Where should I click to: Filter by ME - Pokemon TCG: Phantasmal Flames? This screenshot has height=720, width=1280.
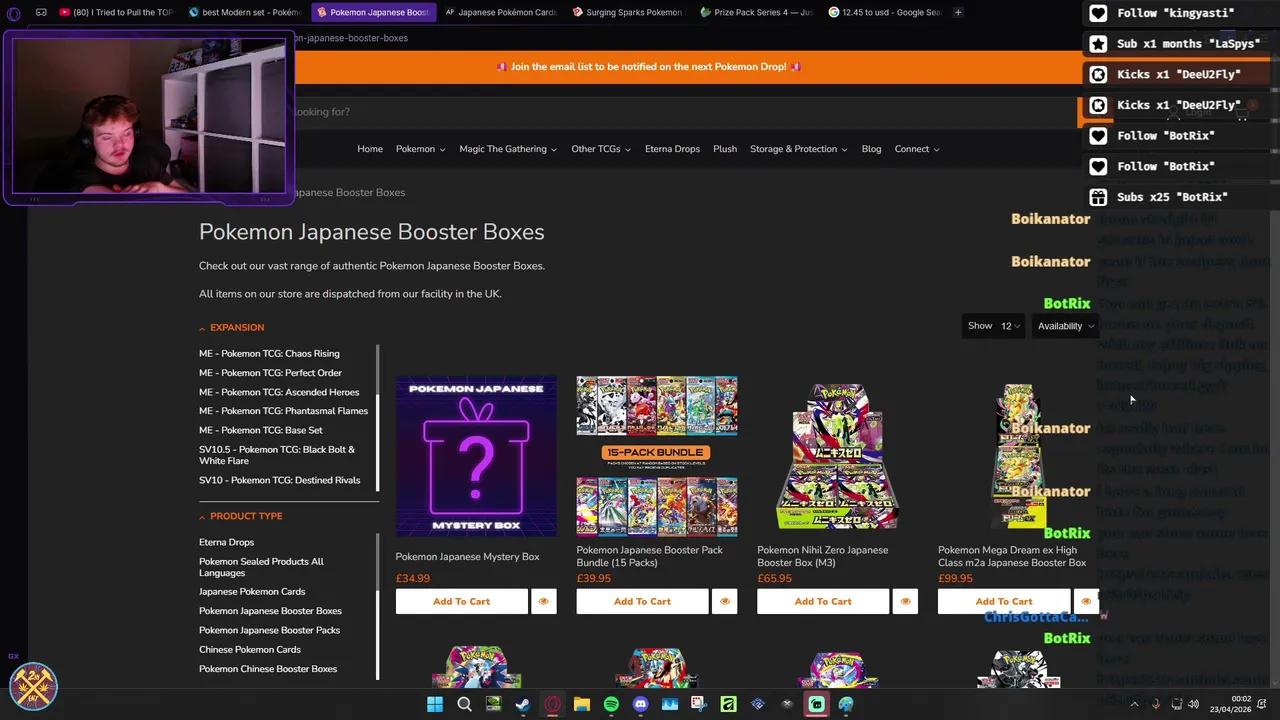tap(283, 411)
